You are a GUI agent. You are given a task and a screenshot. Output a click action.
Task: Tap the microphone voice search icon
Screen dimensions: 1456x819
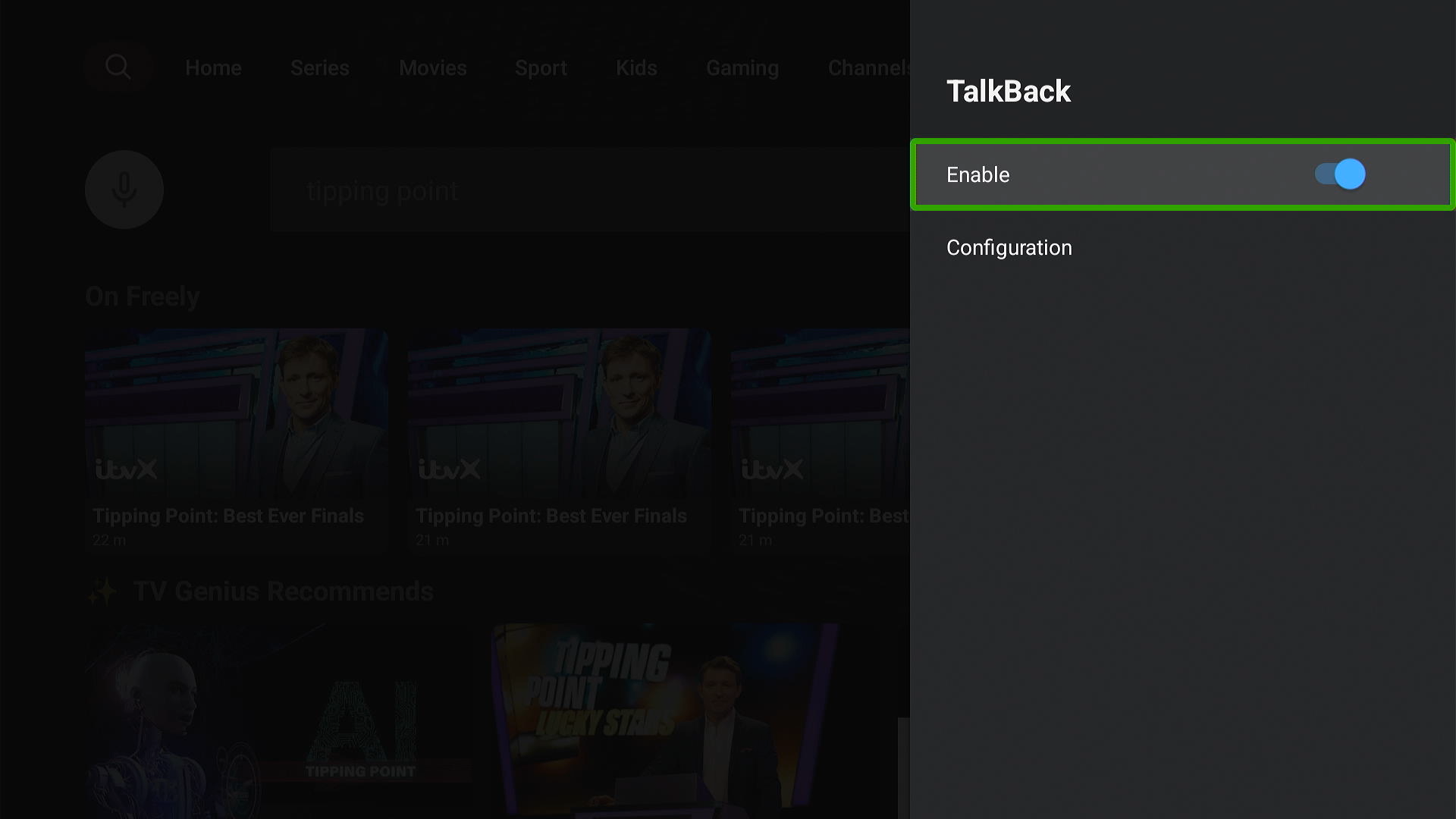(x=124, y=190)
